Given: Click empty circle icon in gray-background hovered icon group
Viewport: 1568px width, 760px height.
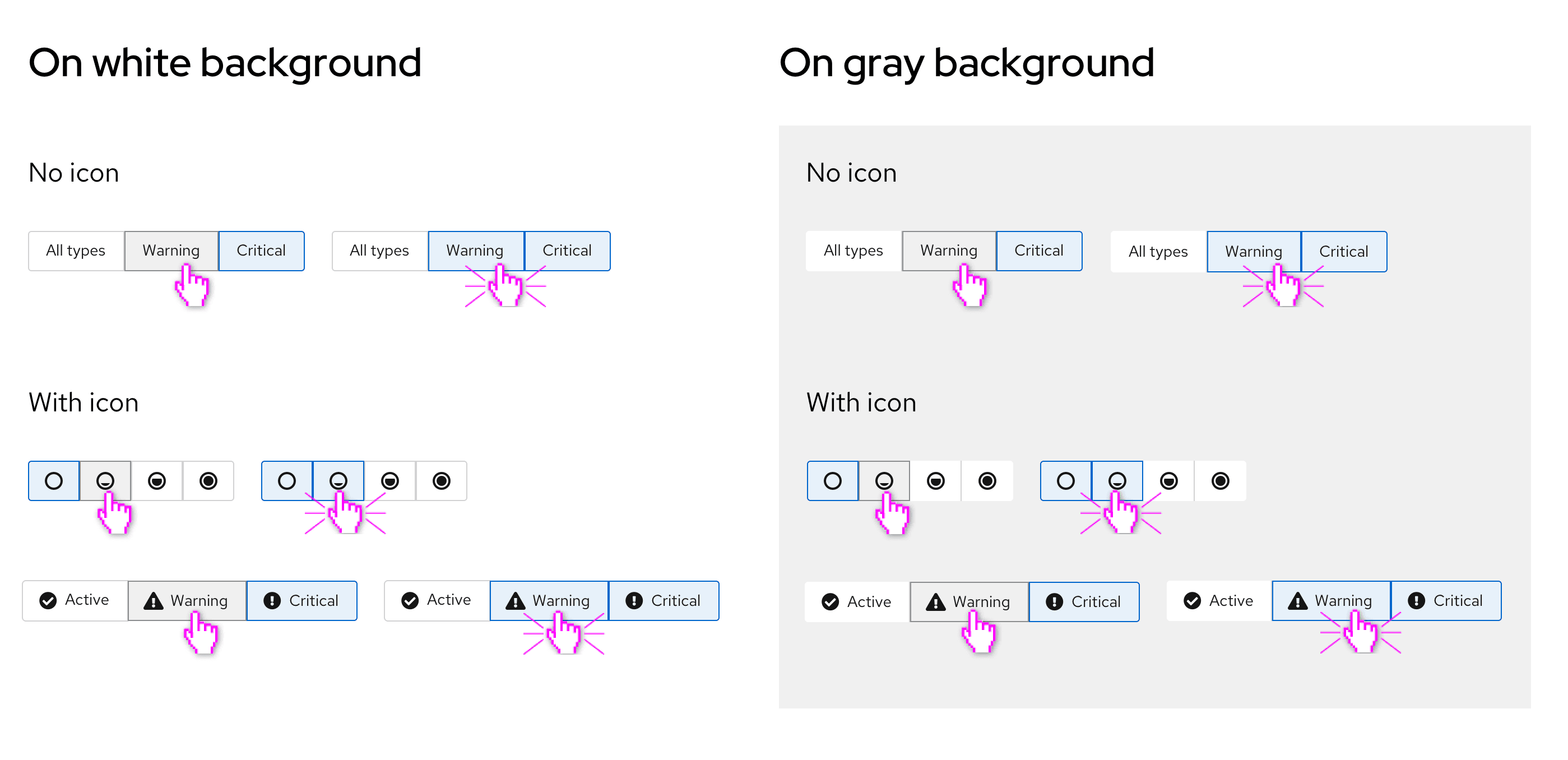Looking at the screenshot, I should coord(832,481).
